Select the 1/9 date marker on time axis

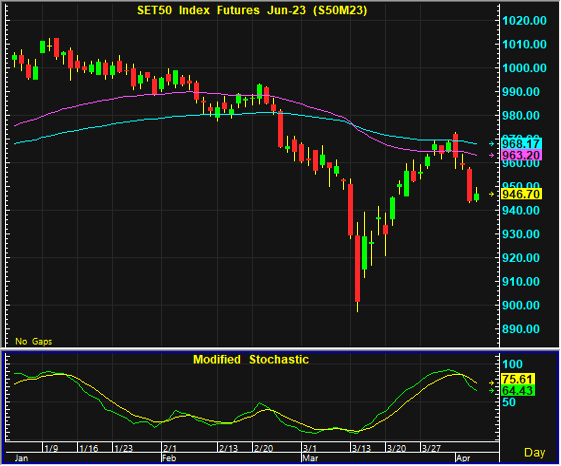pyautogui.click(x=51, y=448)
